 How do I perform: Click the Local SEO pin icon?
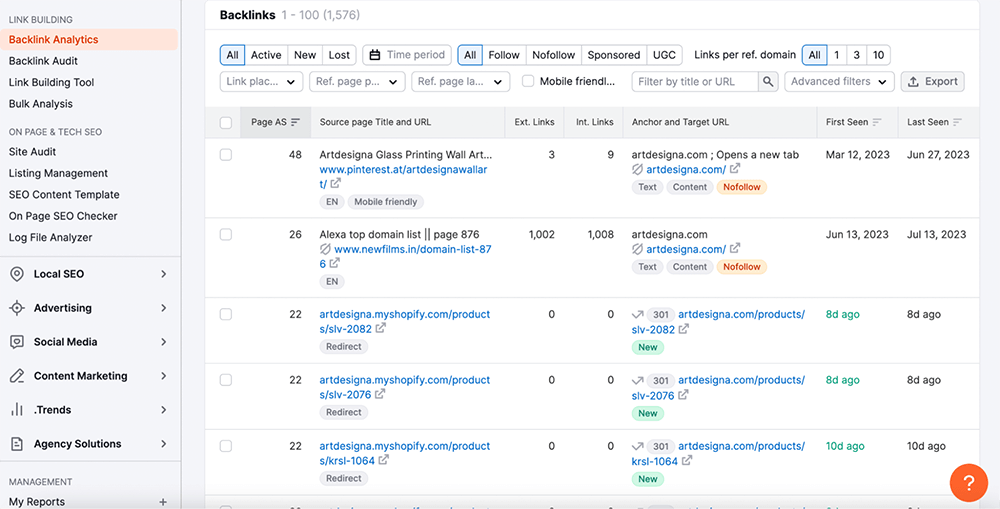(17, 274)
